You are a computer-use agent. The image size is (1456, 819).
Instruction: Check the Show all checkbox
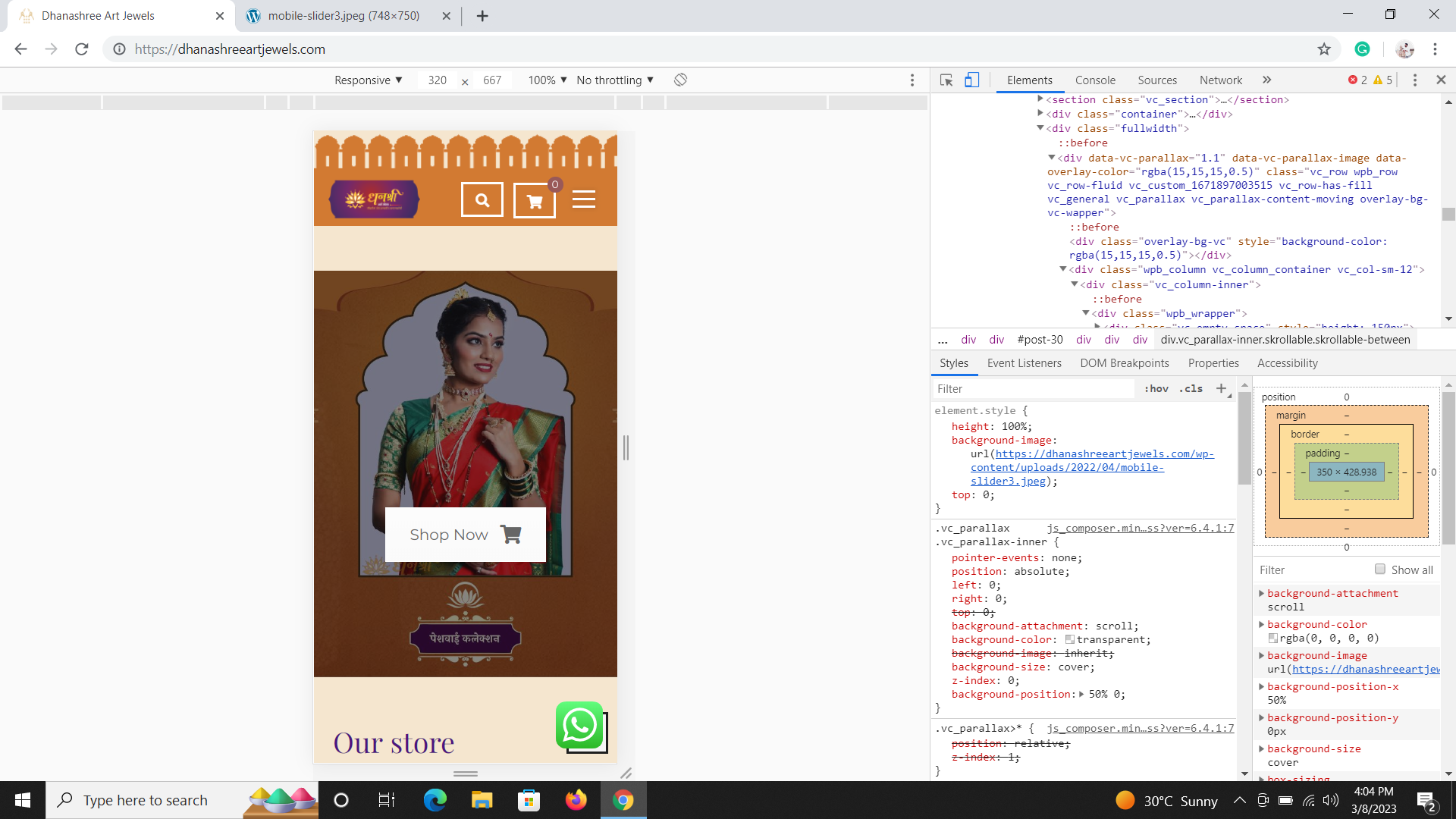point(1380,570)
